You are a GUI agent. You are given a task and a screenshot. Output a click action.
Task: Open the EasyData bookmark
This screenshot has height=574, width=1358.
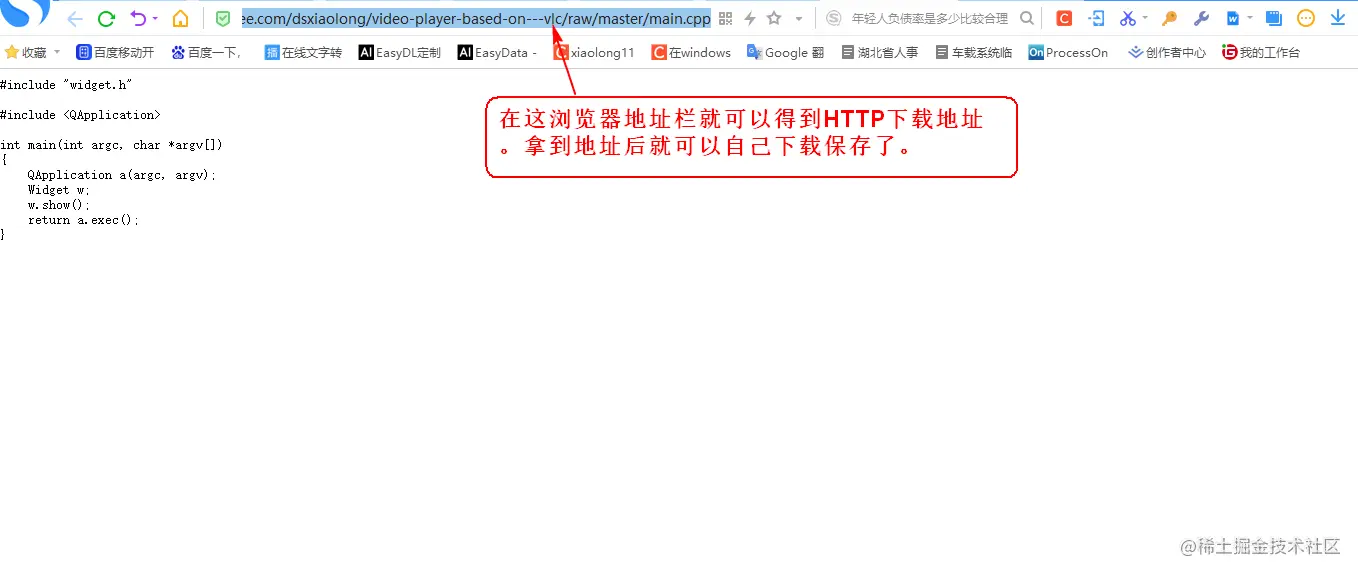point(497,52)
